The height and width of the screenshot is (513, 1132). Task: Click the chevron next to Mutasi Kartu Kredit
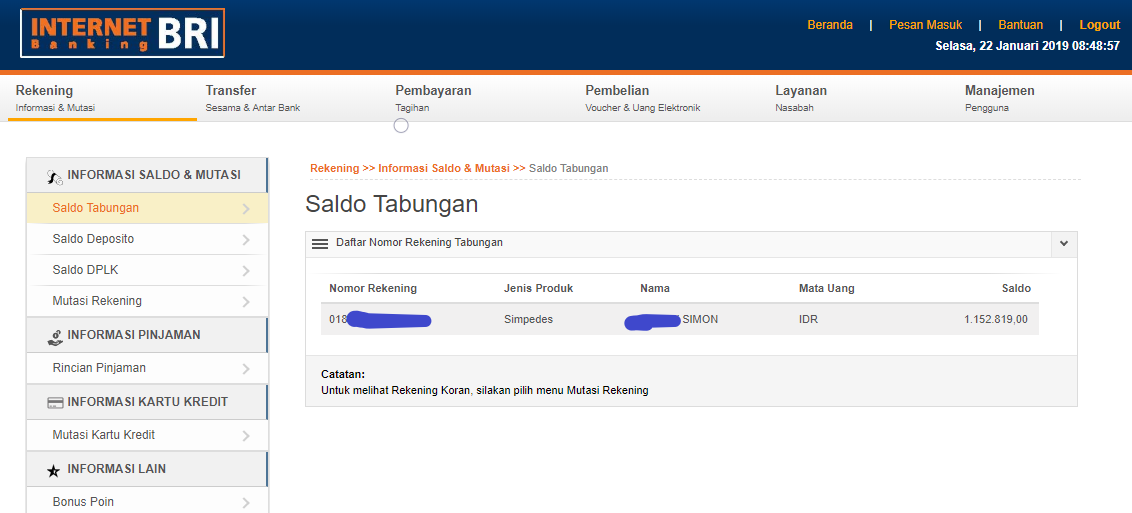(x=246, y=436)
